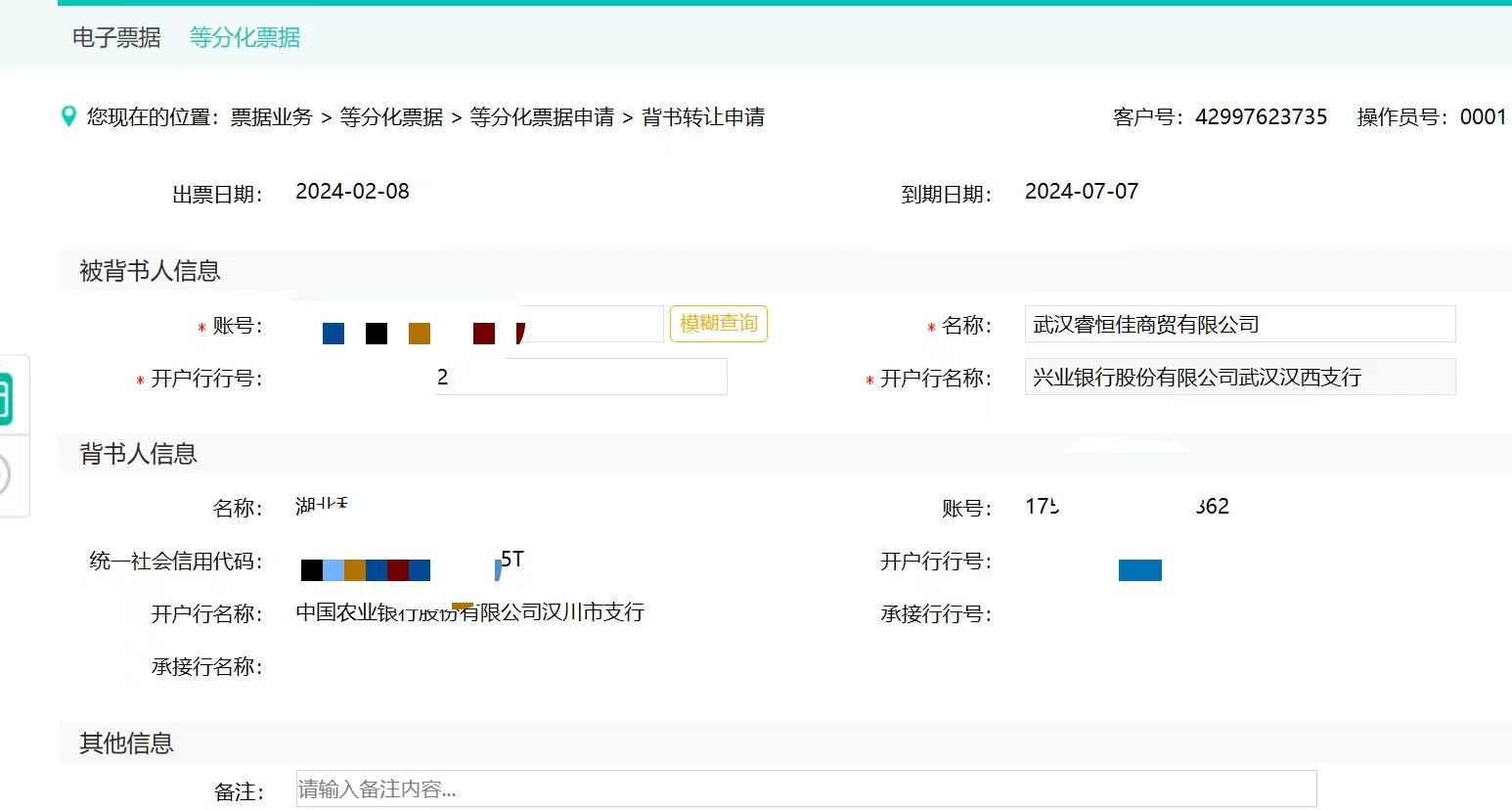Click the green calendar icon on left sidebar

(x=5, y=399)
